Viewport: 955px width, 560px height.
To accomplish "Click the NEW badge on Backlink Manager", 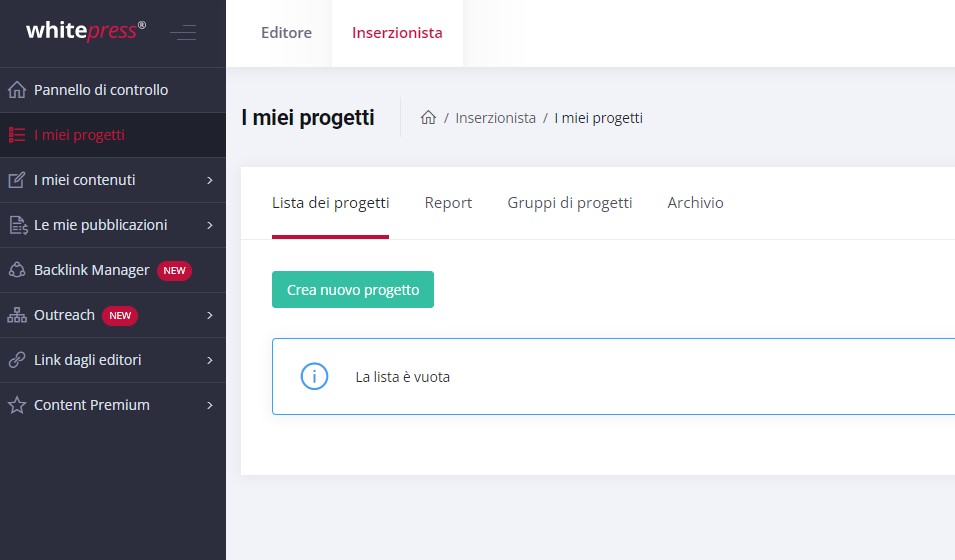I will pyautogui.click(x=174, y=271).
